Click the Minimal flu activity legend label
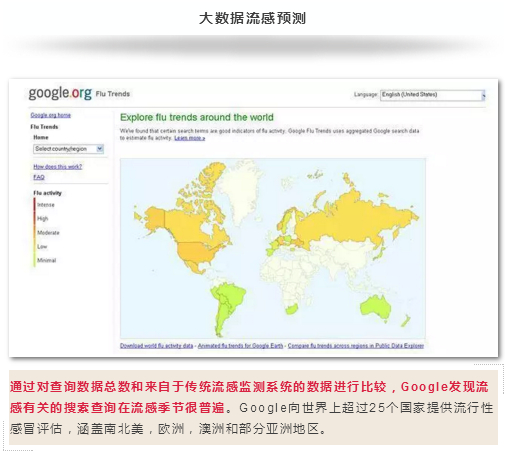Screen dimensions: 507x457 point(47,260)
